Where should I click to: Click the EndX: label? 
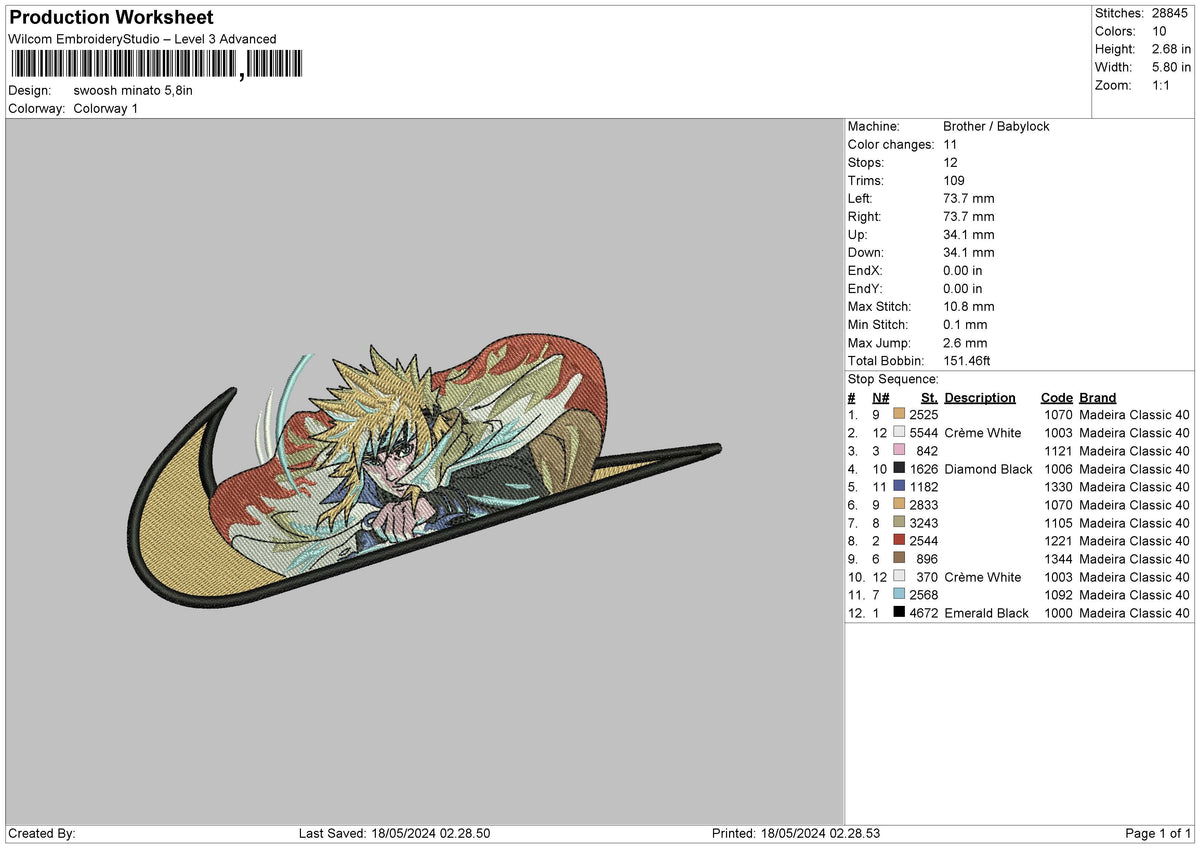865,271
